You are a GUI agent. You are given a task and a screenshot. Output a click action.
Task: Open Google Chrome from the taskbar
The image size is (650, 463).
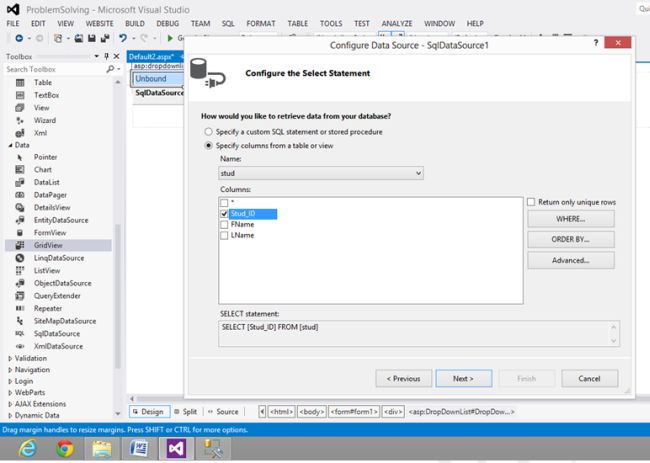coord(65,448)
